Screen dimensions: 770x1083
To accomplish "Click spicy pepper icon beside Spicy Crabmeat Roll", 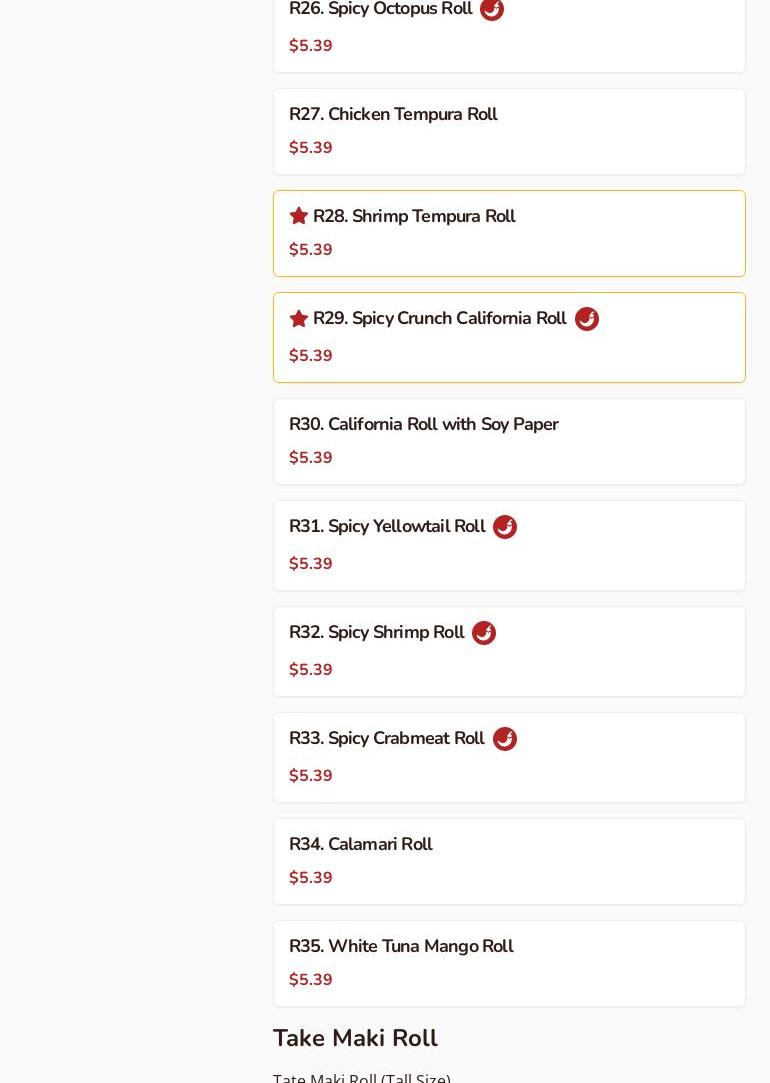I will [x=505, y=739].
